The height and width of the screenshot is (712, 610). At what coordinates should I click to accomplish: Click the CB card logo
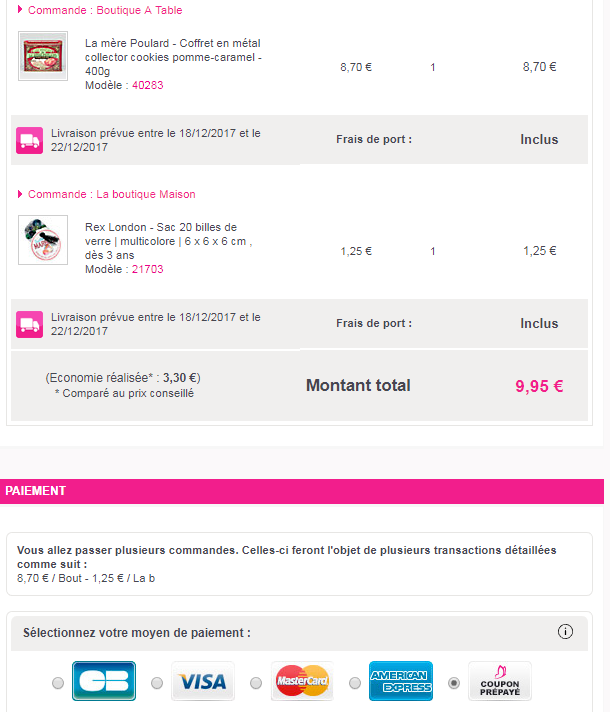104,681
